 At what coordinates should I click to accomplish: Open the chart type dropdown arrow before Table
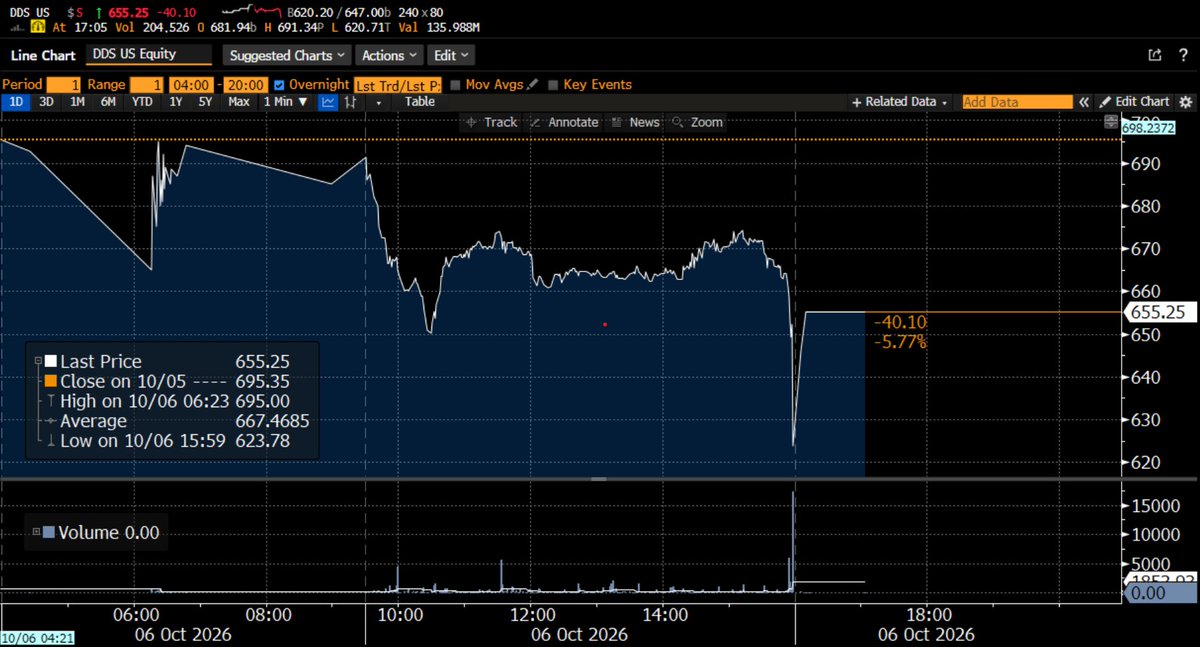(x=379, y=102)
